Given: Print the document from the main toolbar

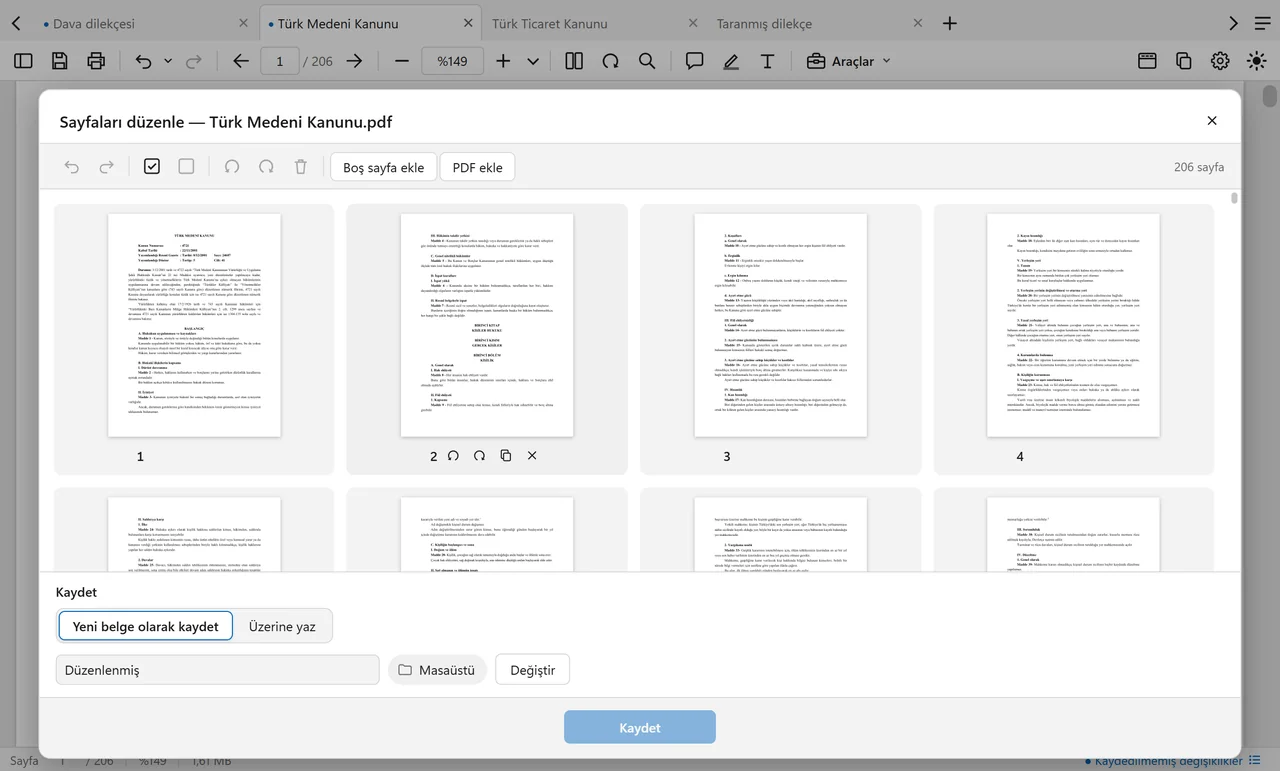Looking at the screenshot, I should (96, 61).
